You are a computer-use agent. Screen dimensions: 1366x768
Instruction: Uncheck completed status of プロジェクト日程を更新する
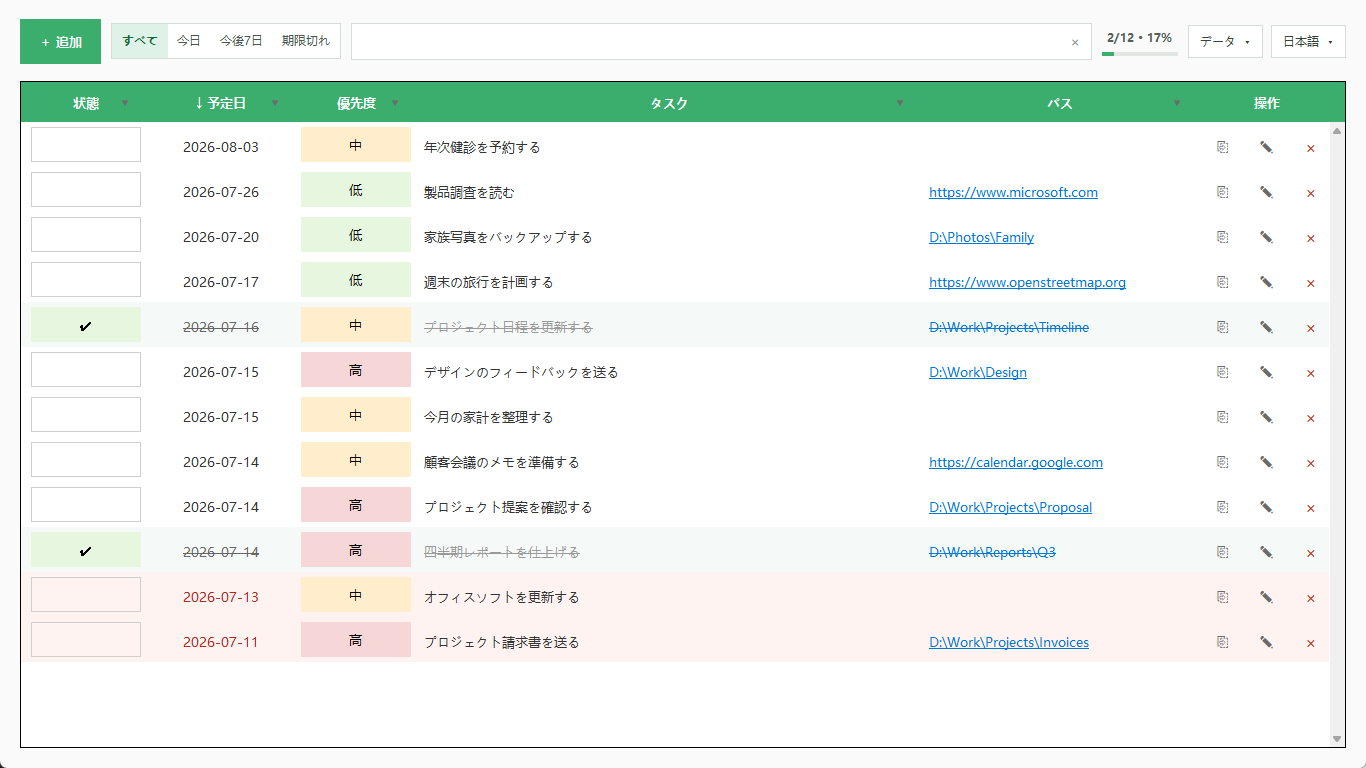click(x=86, y=324)
